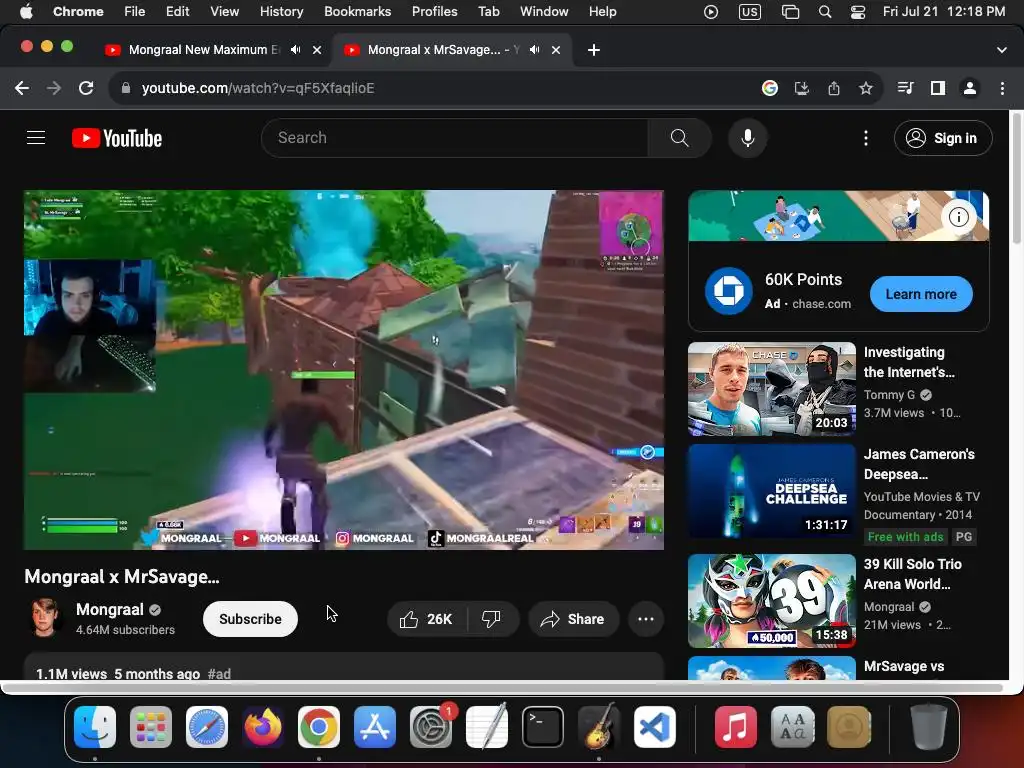Screen dimensions: 1024x768
Task: Go to YouTube home via logo
Action: coord(117,138)
